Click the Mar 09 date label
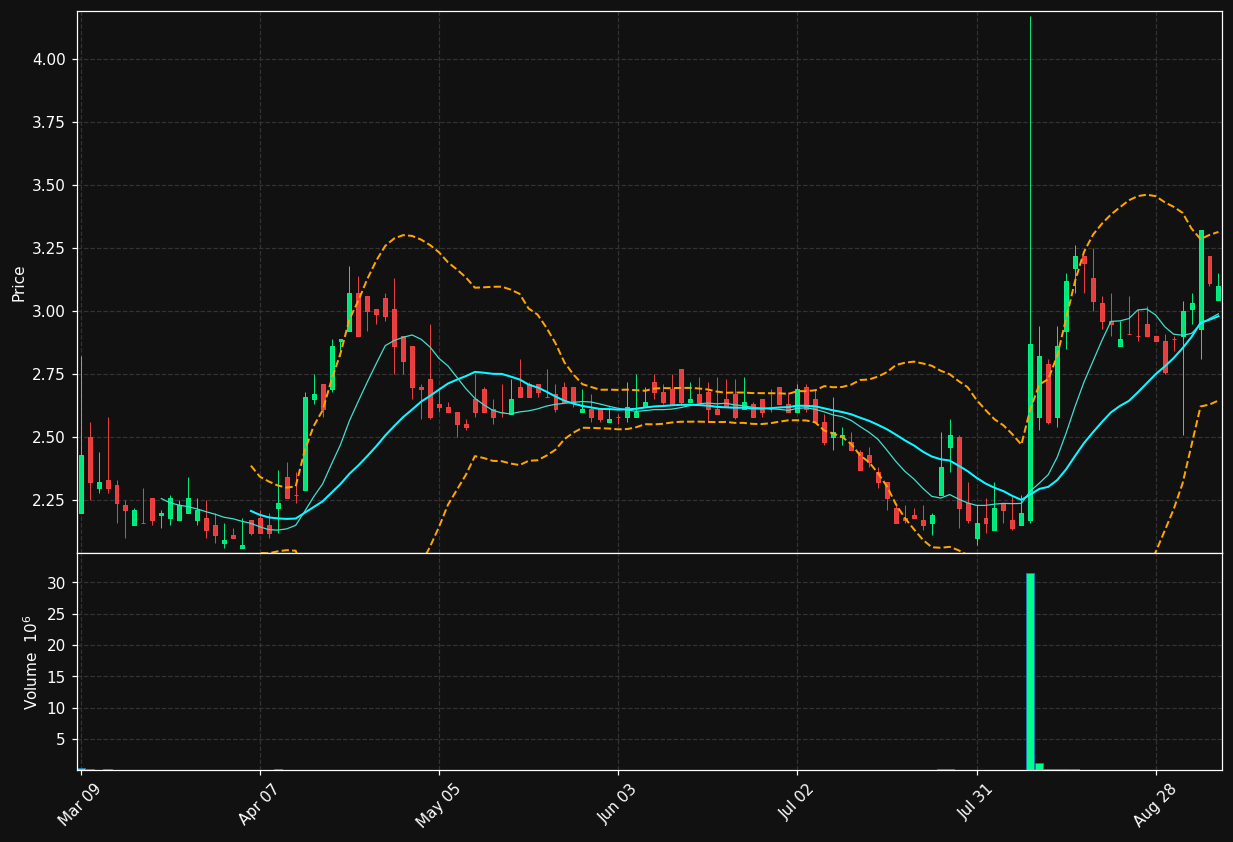 tap(79, 804)
